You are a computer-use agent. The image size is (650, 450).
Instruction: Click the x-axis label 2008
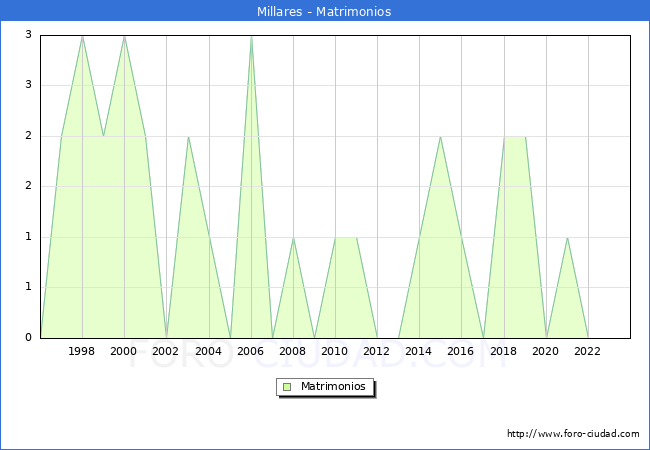[x=293, y=351]
